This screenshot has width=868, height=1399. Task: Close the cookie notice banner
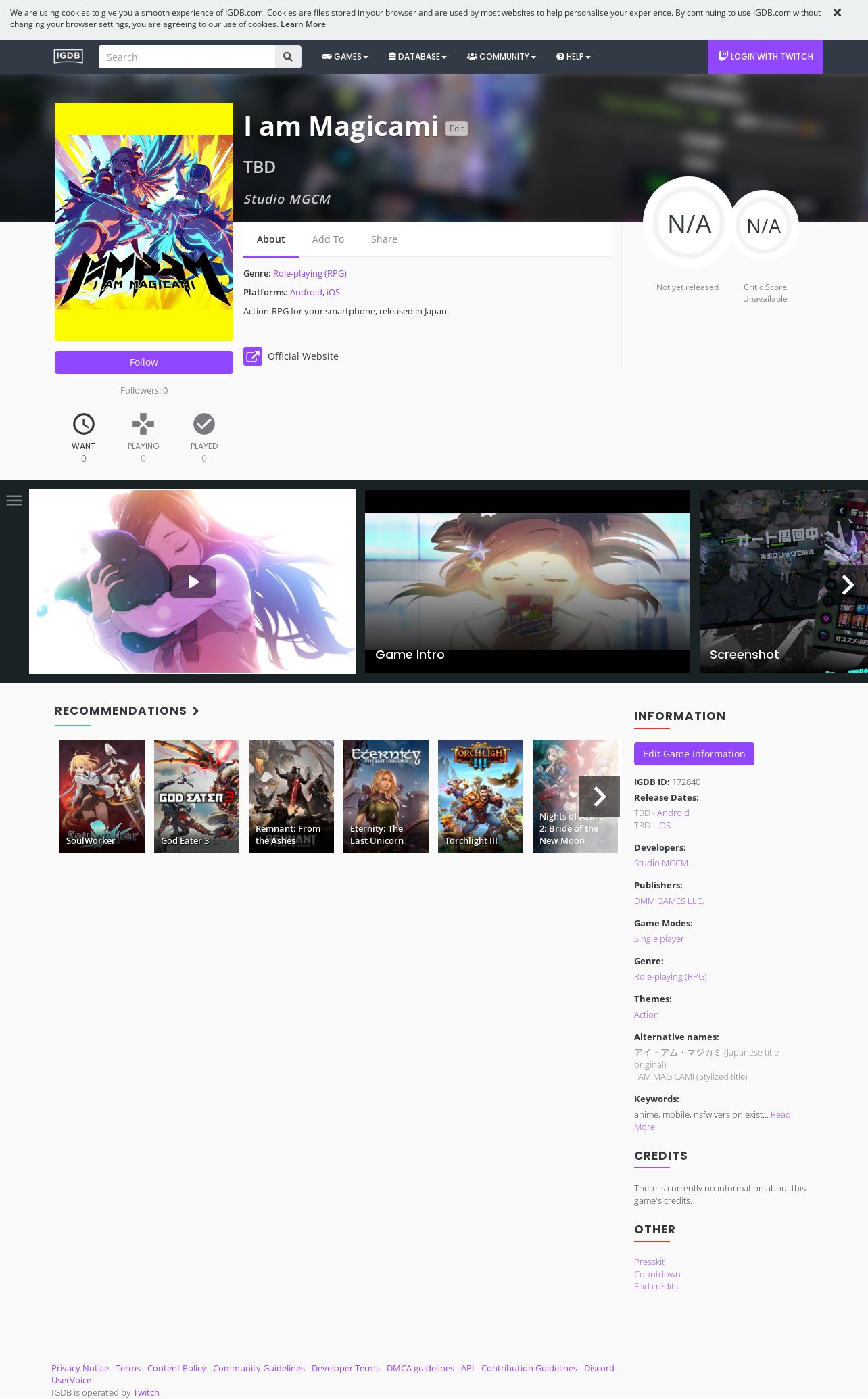click(x=837, y=13)
